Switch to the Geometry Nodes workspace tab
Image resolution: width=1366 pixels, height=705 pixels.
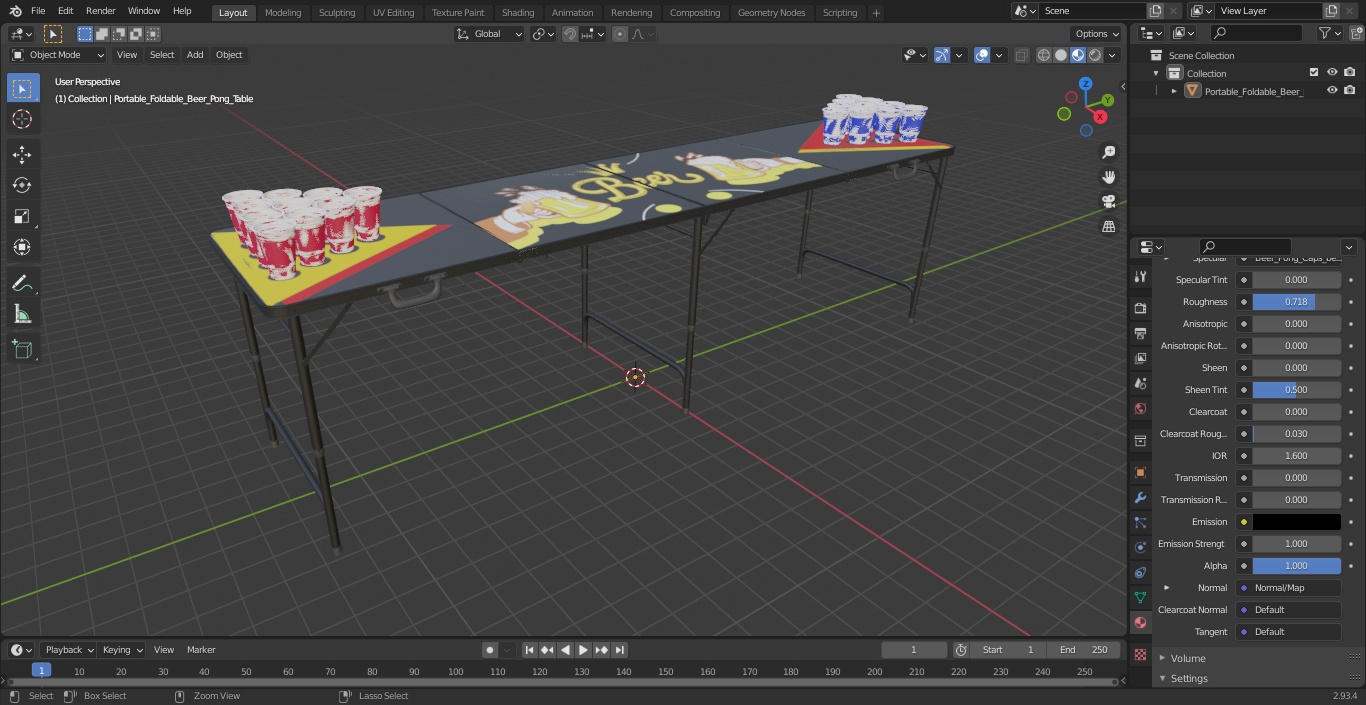[x=771, y=13]
